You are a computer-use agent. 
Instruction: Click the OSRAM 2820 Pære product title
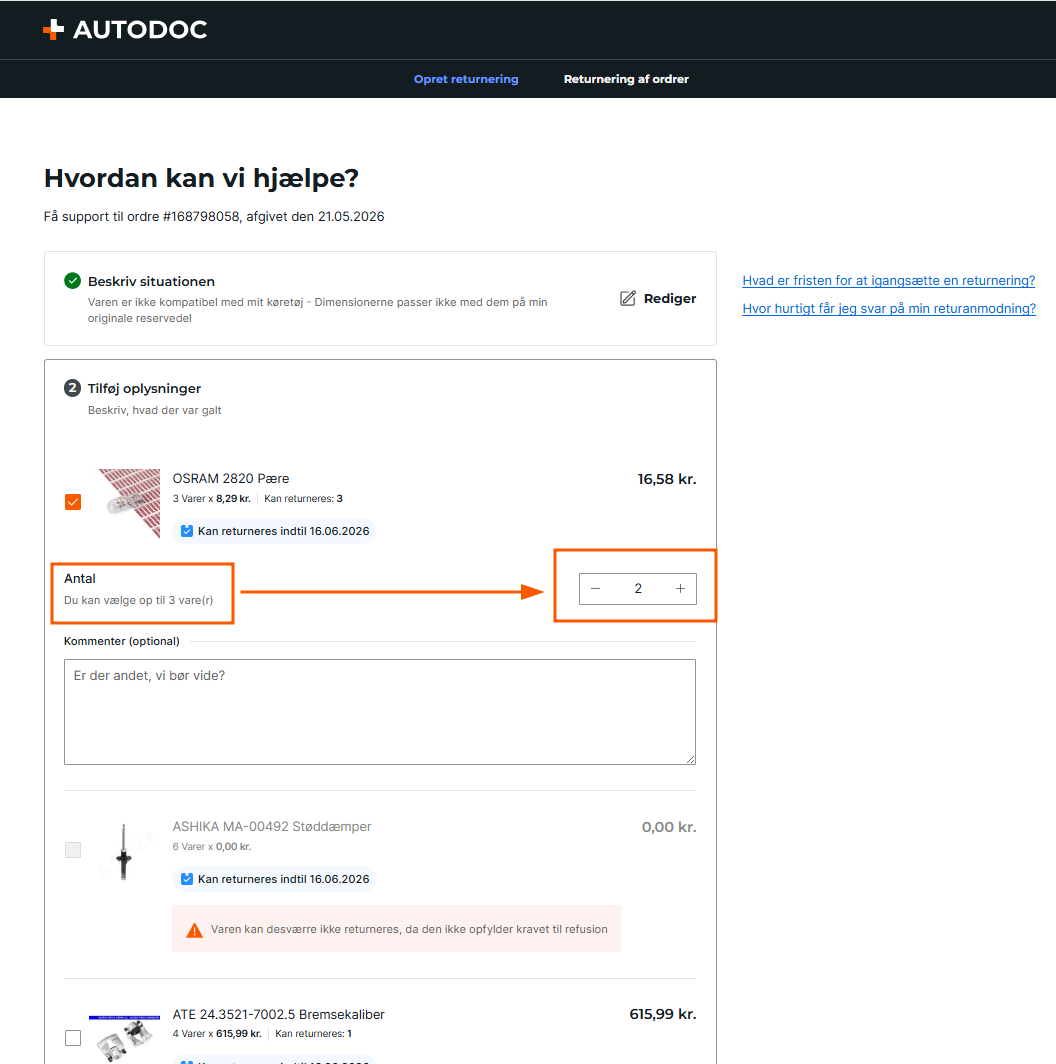click(x=231, y=478)
